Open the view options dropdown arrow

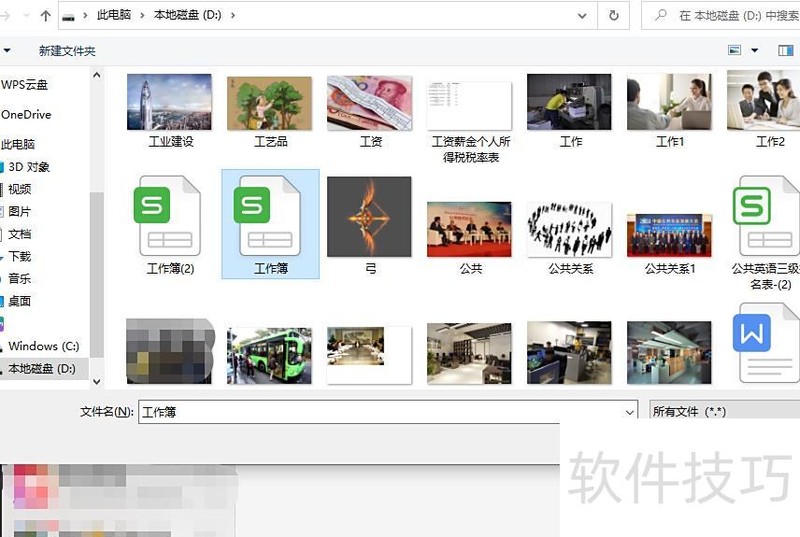point(755,50)
